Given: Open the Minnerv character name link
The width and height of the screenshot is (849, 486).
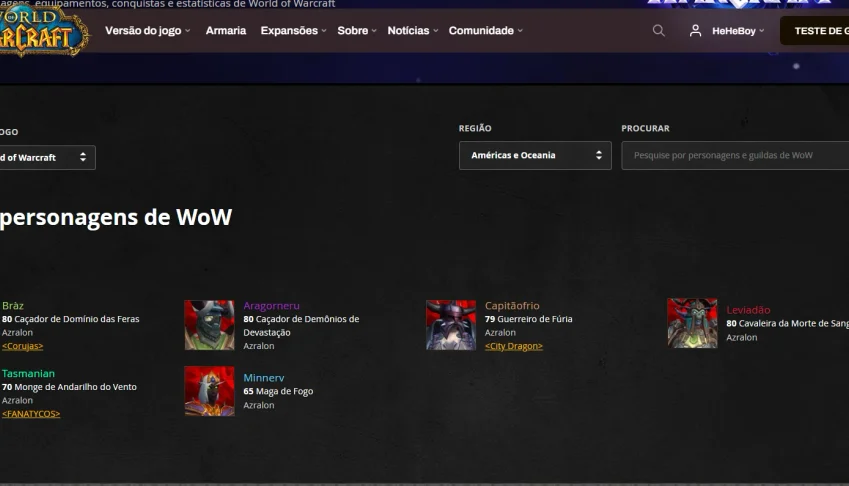Looking at the screenshot, I should 264,378.
